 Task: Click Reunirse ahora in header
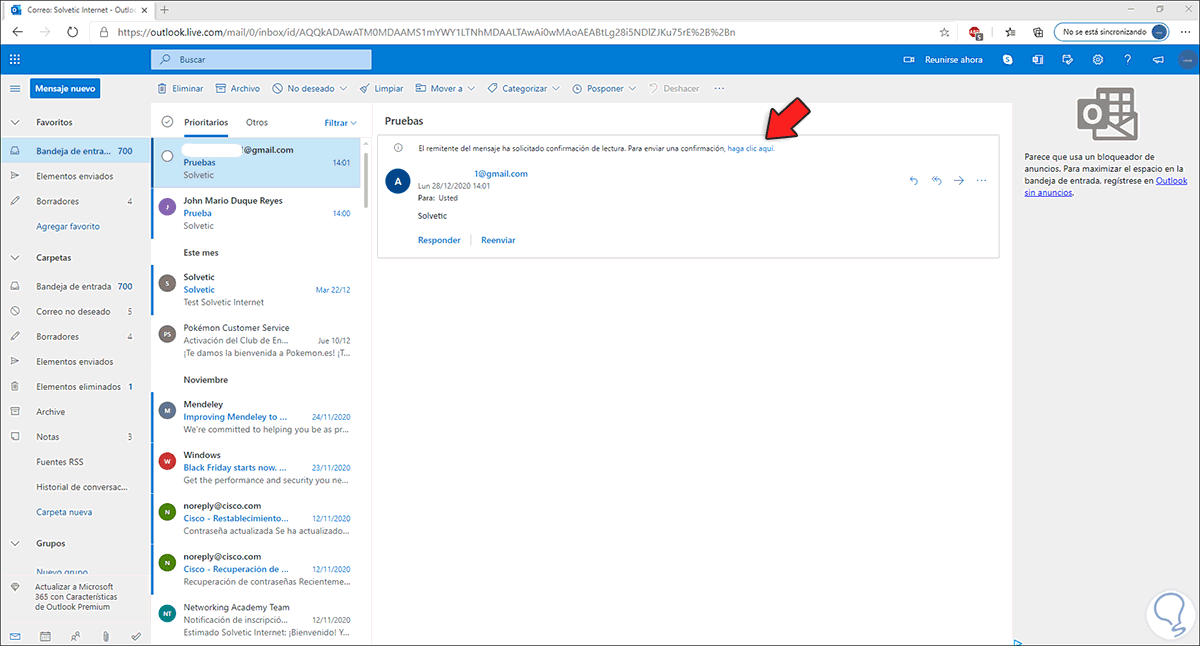(943, 59)
